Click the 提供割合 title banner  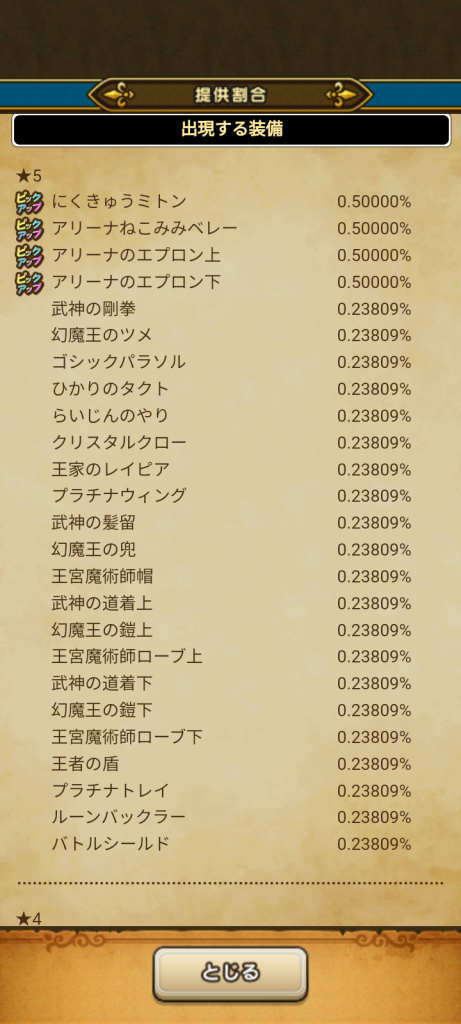[230, 95]
